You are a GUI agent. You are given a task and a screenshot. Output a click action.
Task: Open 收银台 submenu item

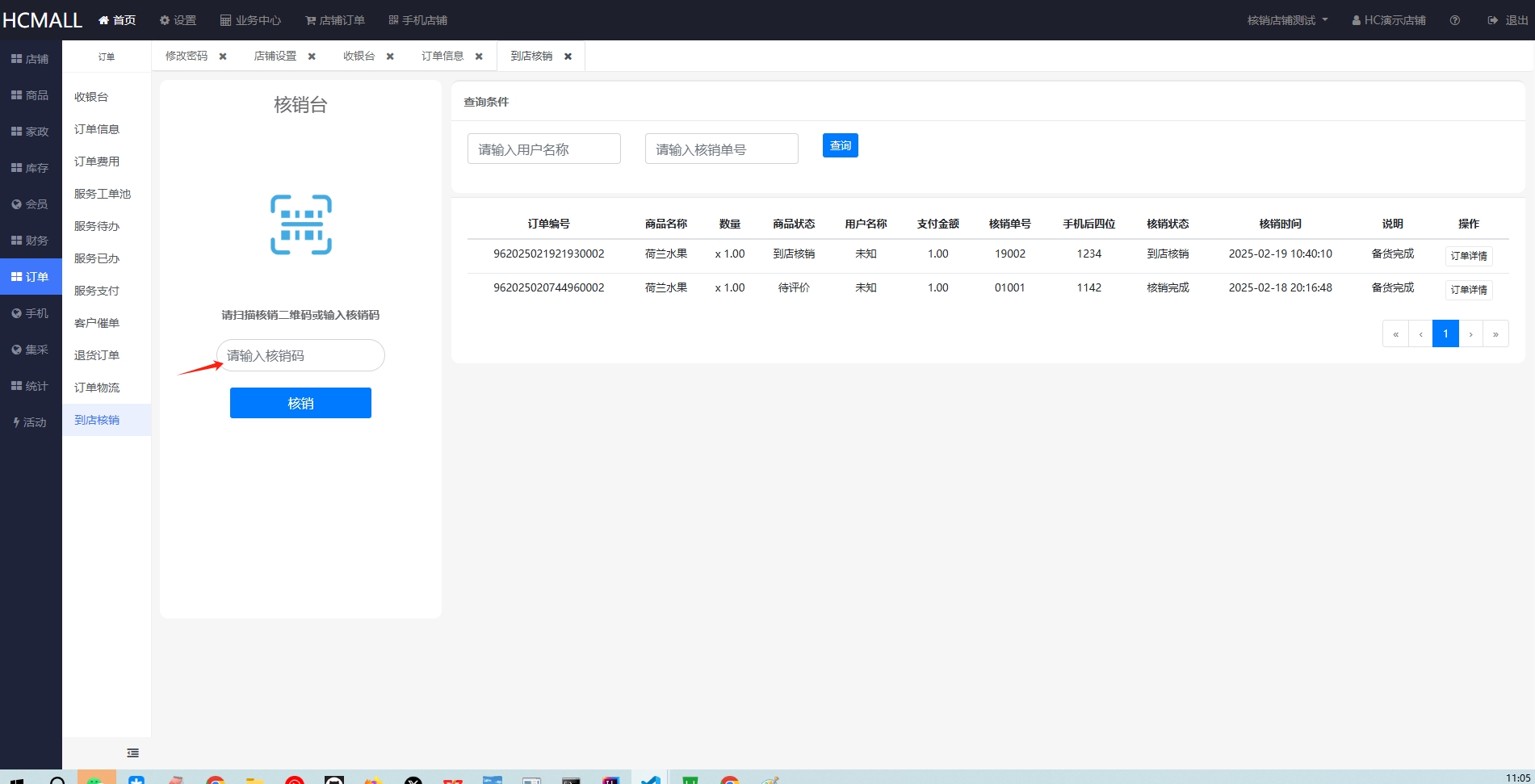click(107, 97)
